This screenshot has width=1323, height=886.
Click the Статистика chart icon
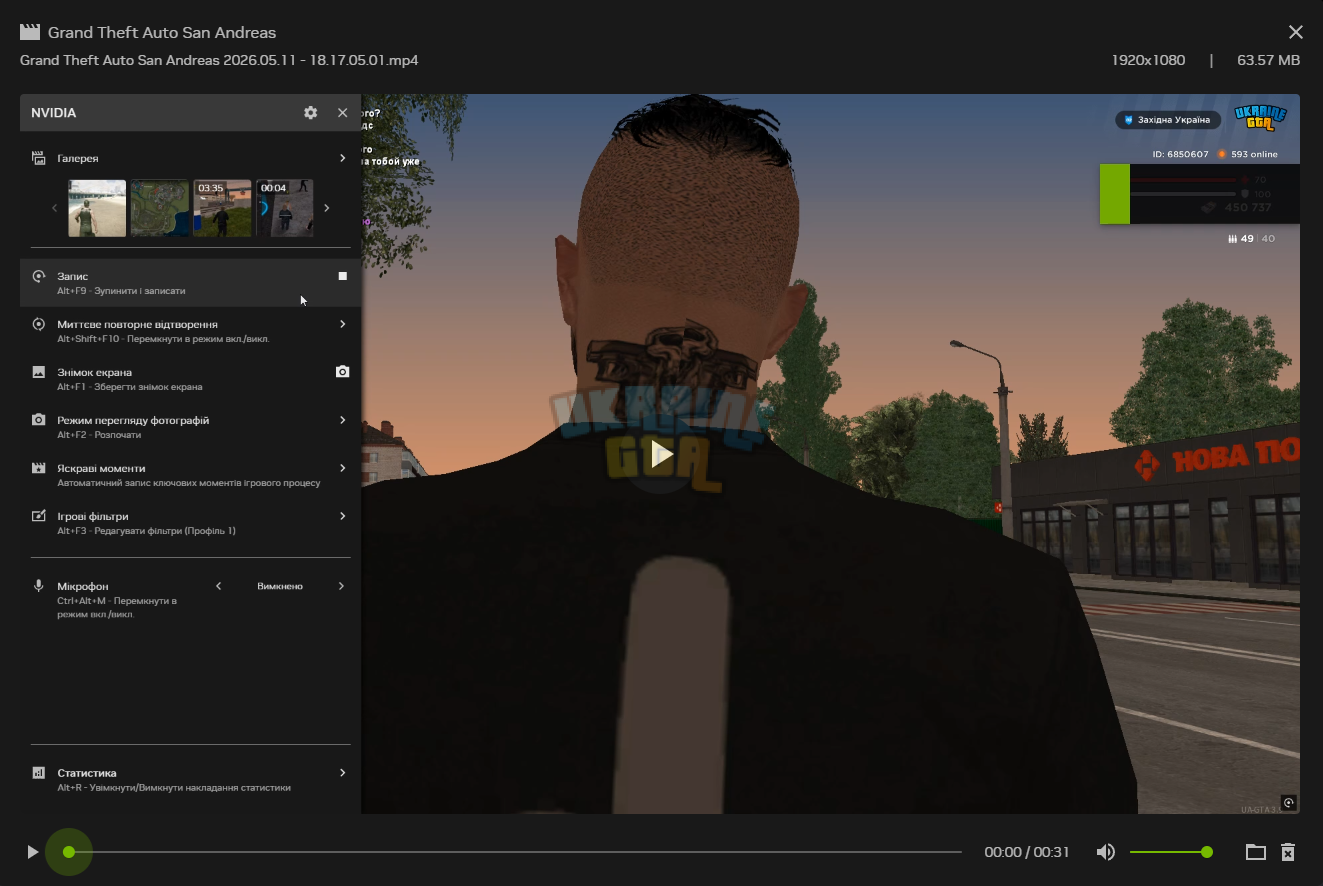[x=39, y=773]
